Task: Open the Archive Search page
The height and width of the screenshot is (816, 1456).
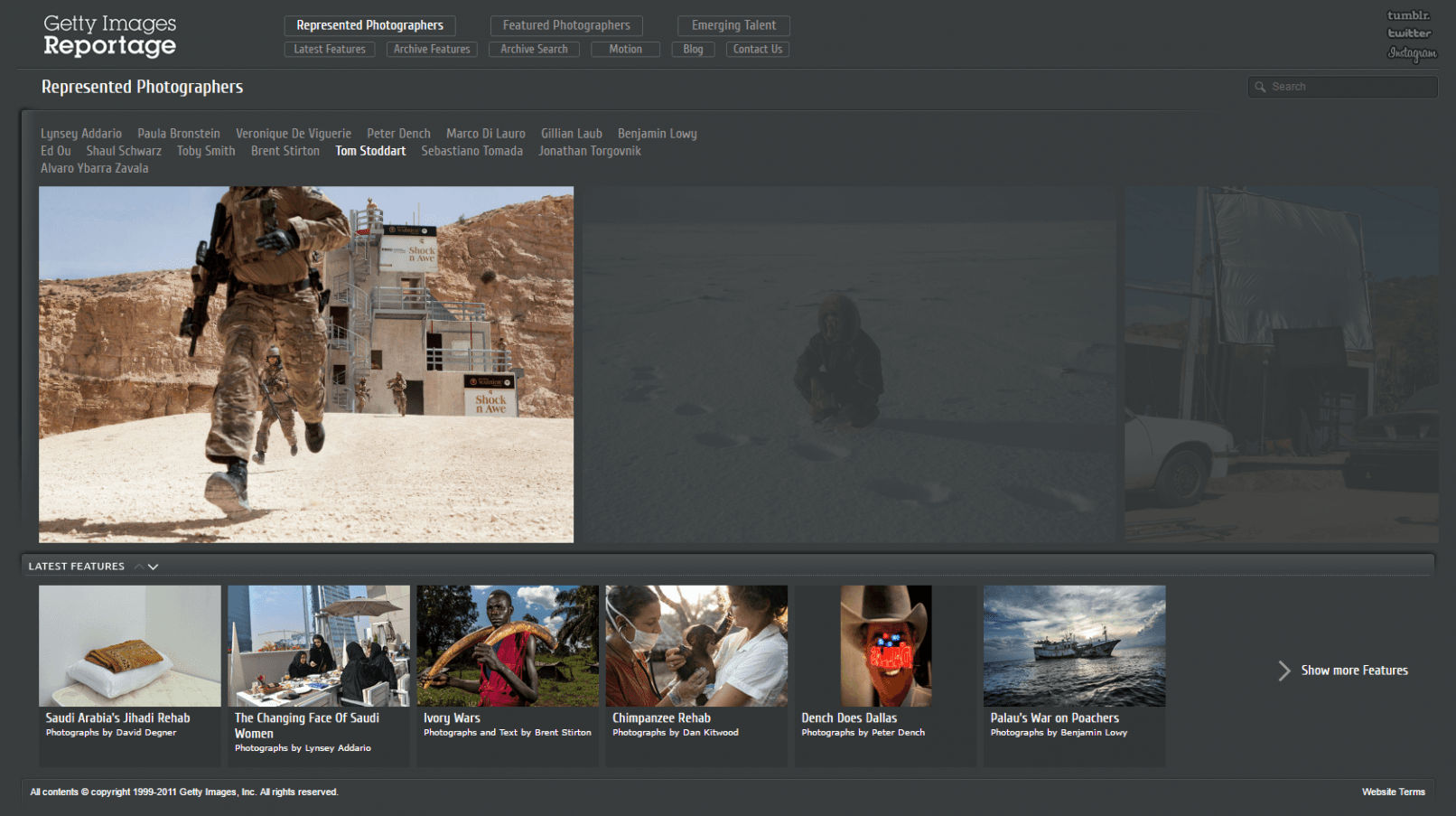Action: point(534,49)
